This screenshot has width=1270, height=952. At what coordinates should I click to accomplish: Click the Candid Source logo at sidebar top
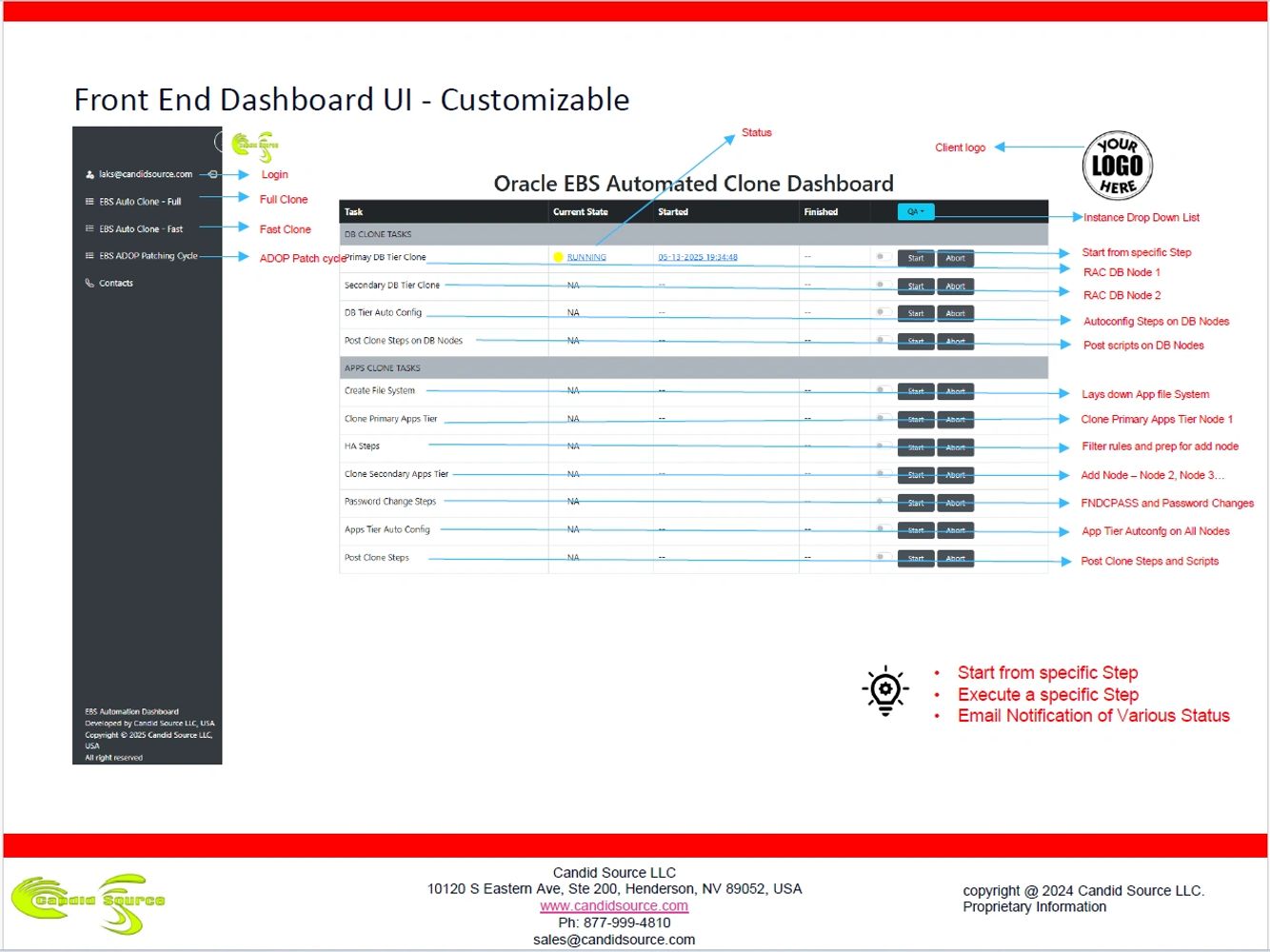pos(253,145)
